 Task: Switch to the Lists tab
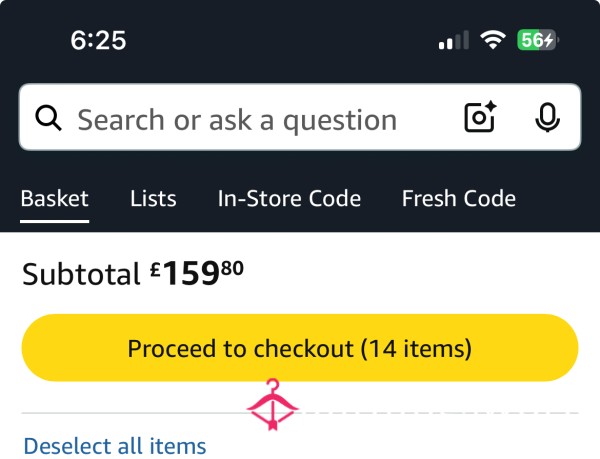[x=153, y=199]
